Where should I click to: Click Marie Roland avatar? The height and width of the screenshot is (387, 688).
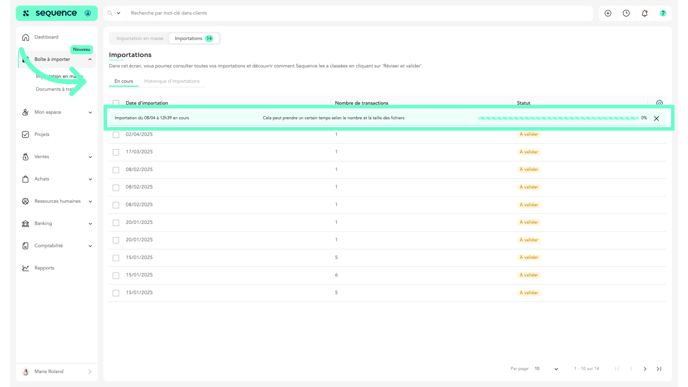25,372
